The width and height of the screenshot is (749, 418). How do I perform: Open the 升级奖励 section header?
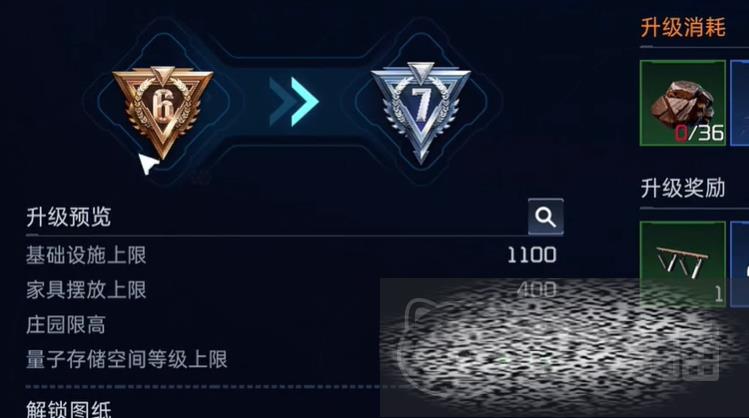point(683,188)
